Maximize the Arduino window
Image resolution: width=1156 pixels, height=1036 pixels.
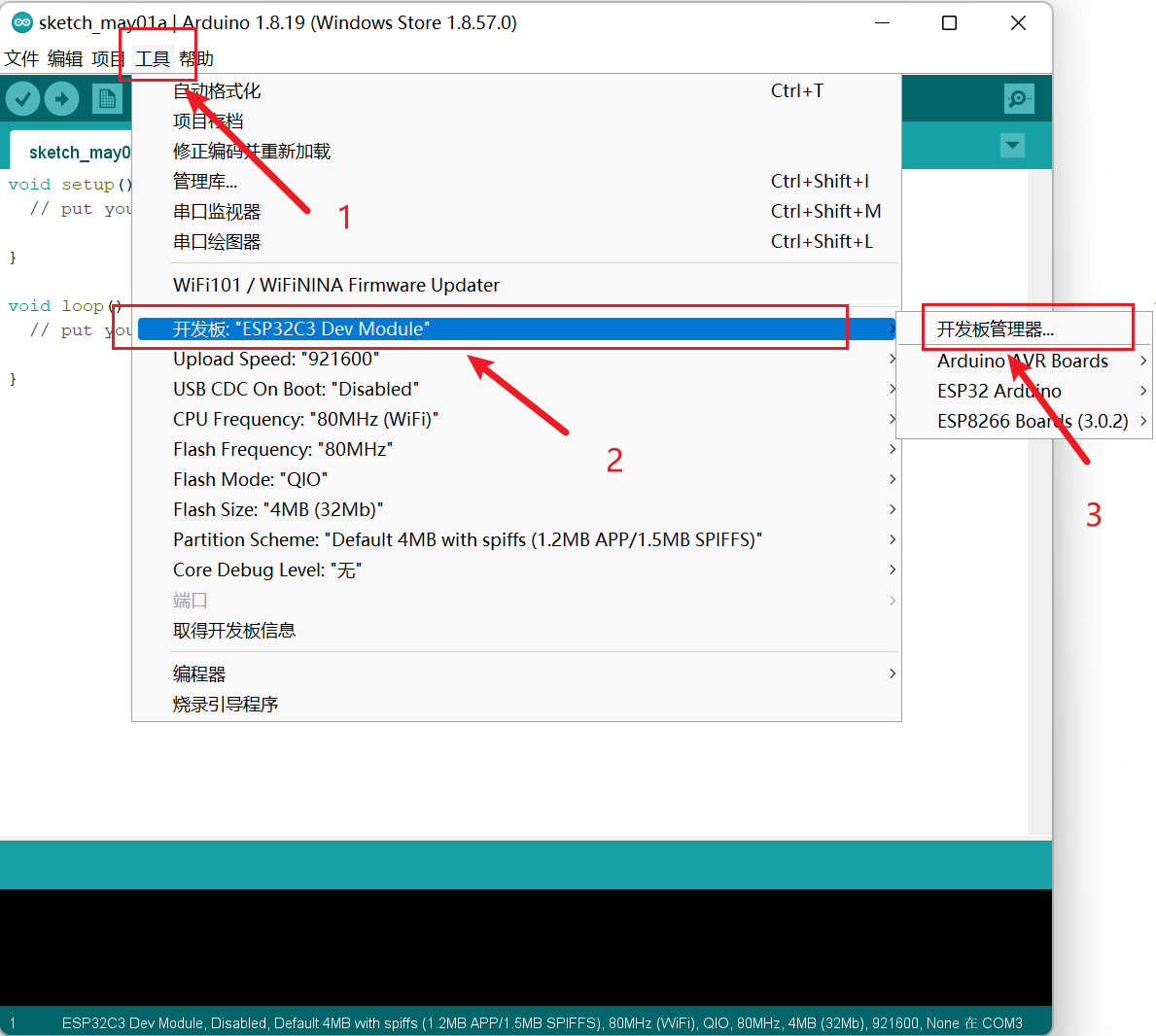[950, 23]
